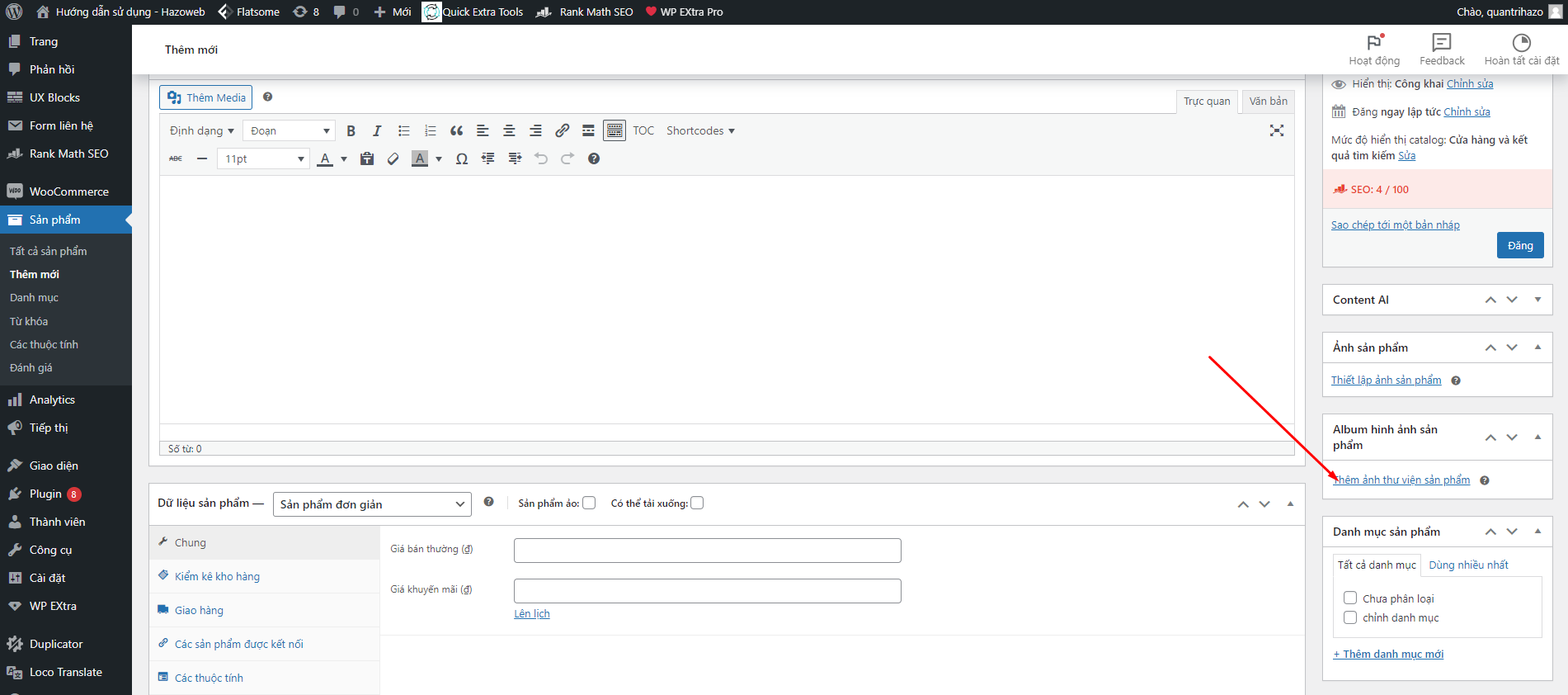Toggle bold formatting in the editor
This screenshot has width=1568, height=695.
click(351, 130)
